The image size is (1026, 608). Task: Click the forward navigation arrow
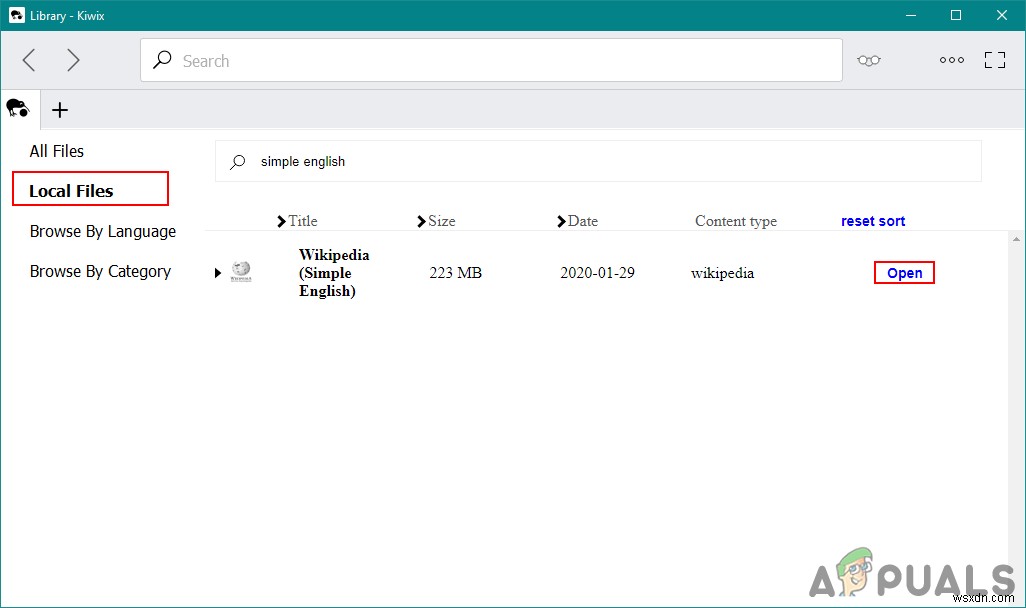tap(73, 60)
